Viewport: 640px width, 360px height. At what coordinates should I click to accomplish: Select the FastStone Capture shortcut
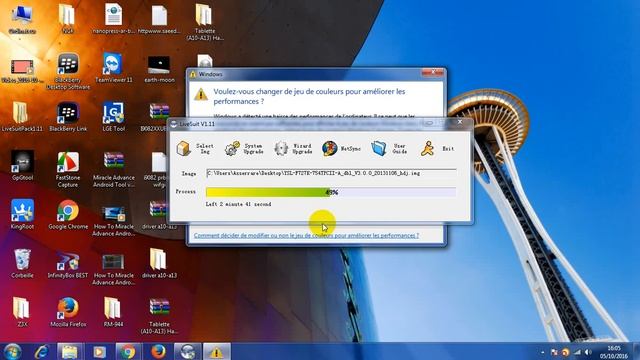[68, 169]
